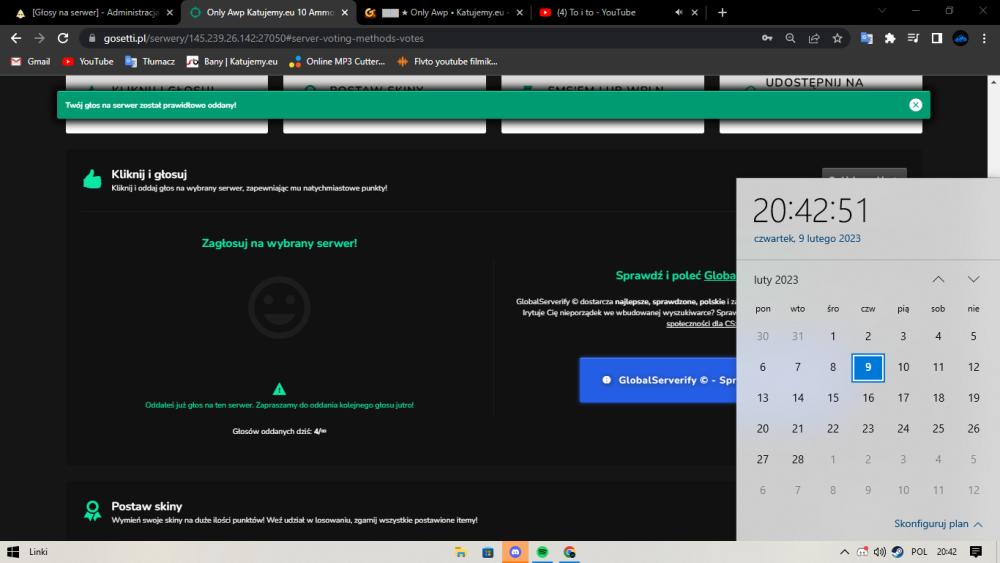
Task: Close the YouTube tab
Action: pos(695,12)
